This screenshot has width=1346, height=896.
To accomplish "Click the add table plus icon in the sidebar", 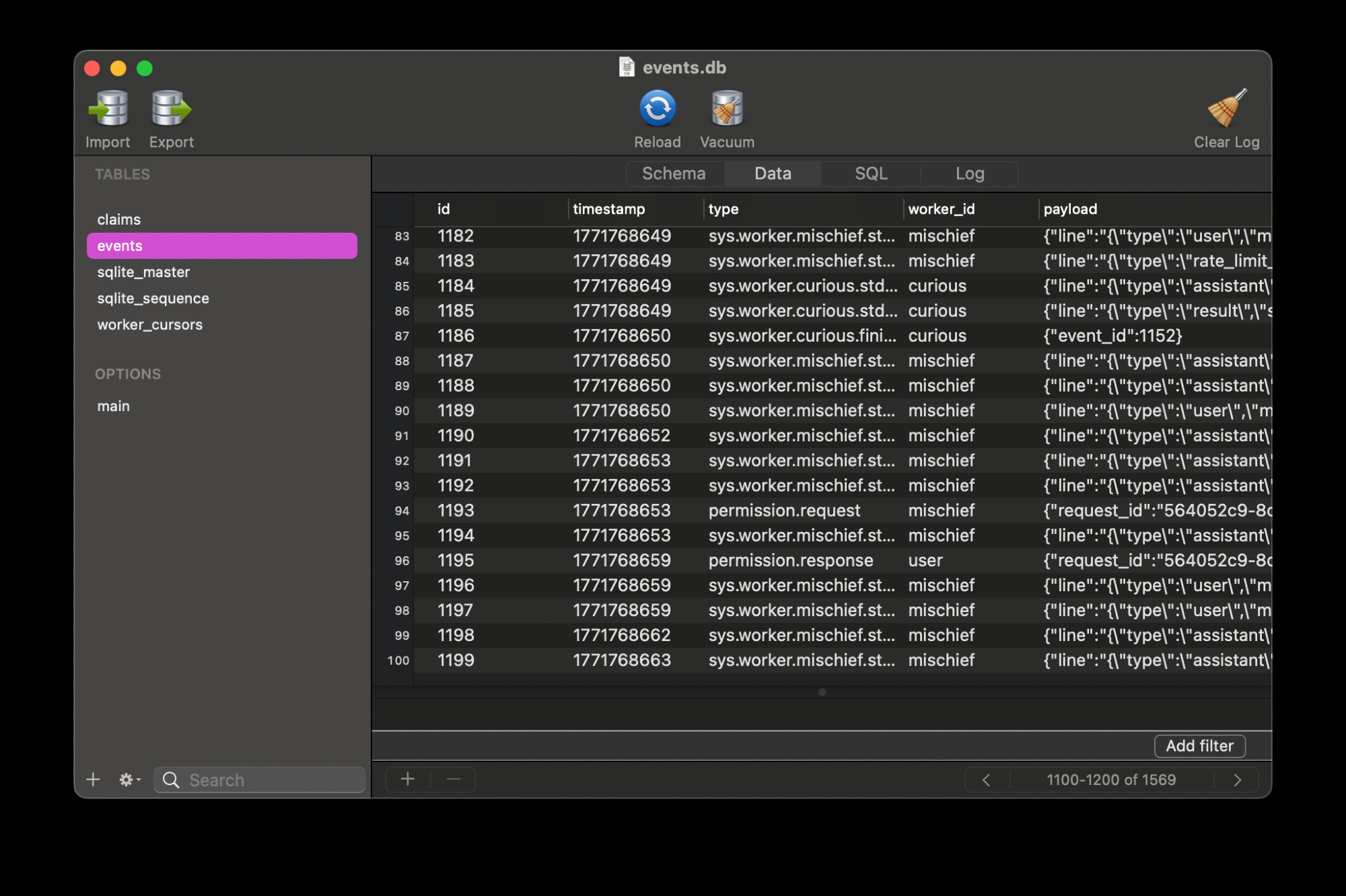I will tap(93, 780).
